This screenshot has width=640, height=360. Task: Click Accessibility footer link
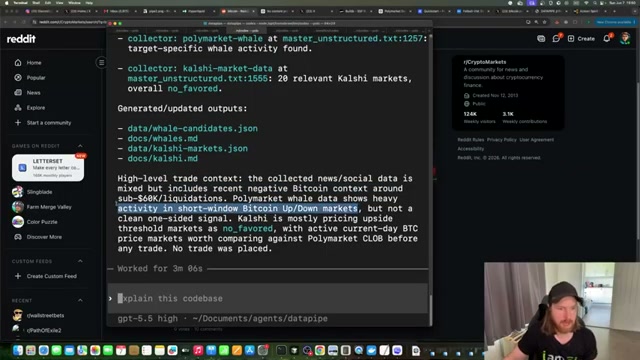click(471, 149)
